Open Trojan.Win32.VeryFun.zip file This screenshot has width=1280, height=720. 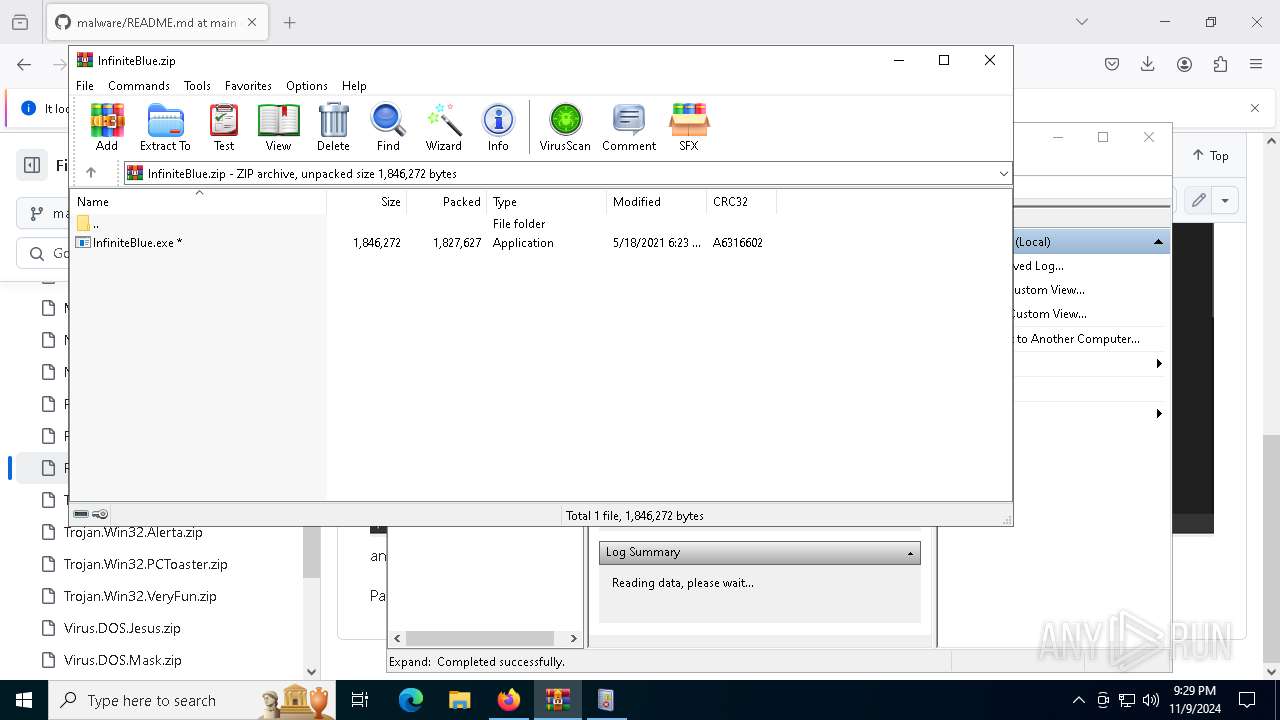click(x=140, y=596)
